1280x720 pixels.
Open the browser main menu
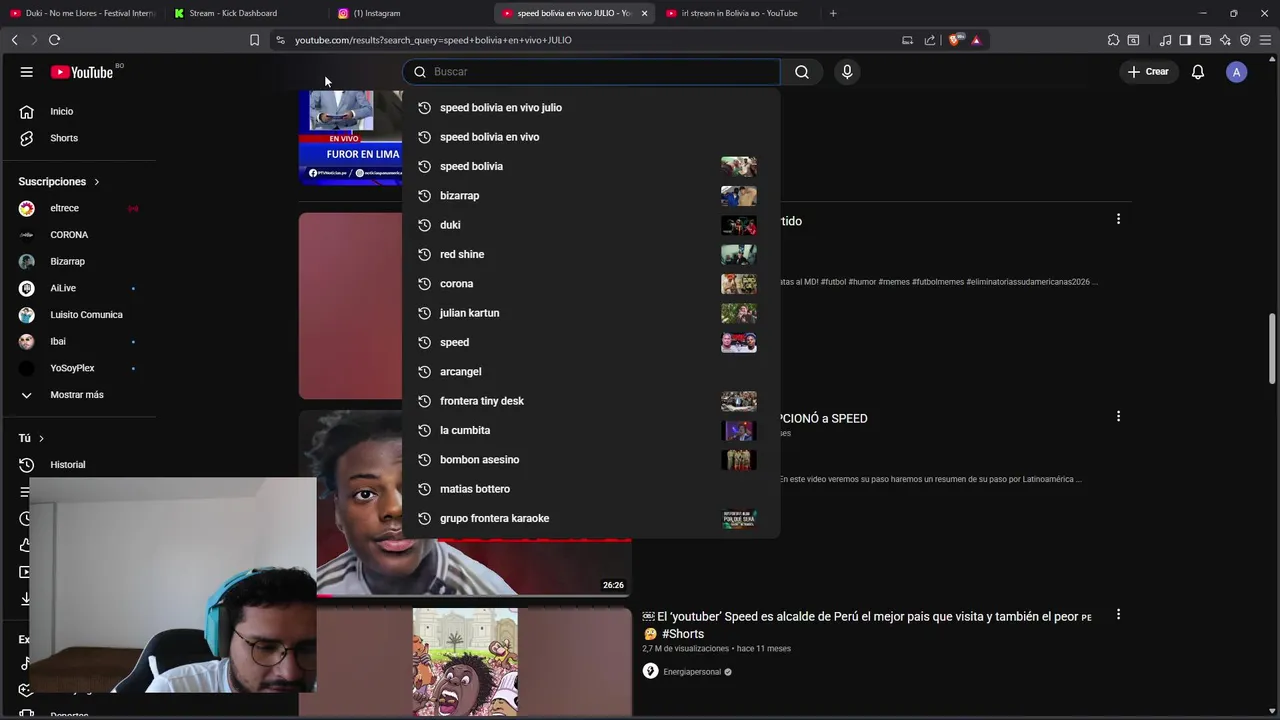point(1265,40)
